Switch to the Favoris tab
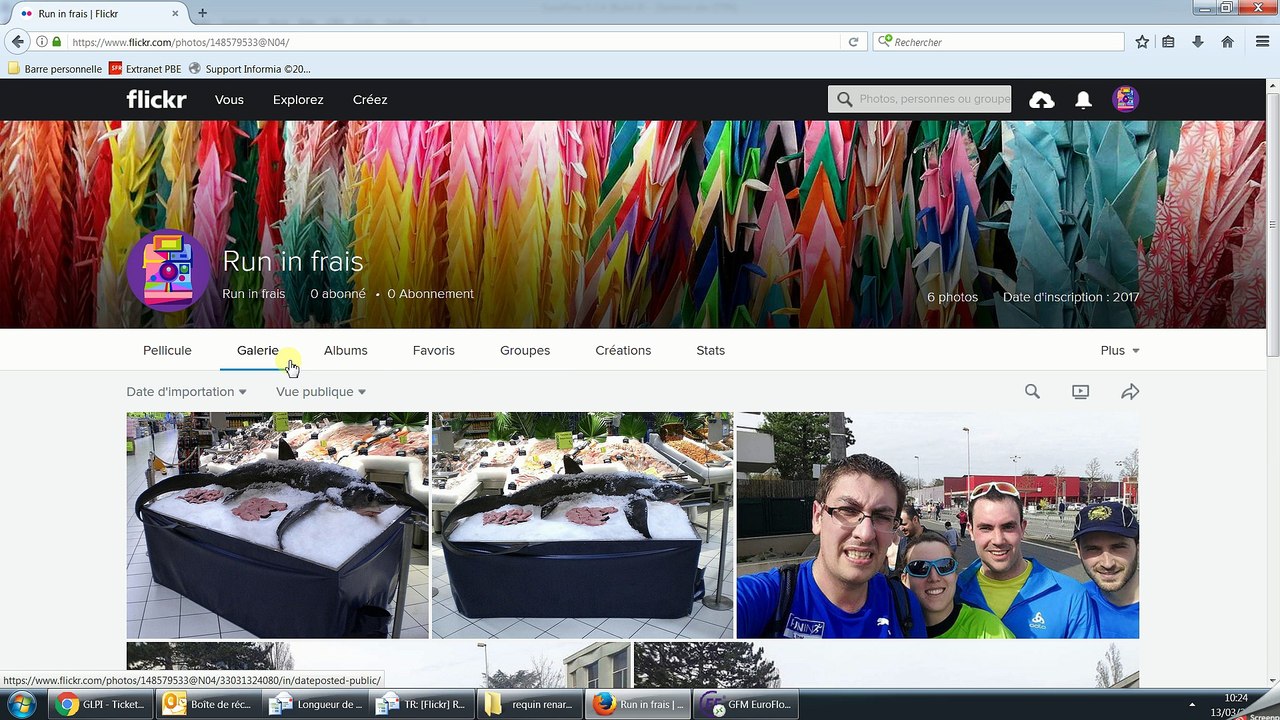 433,350
